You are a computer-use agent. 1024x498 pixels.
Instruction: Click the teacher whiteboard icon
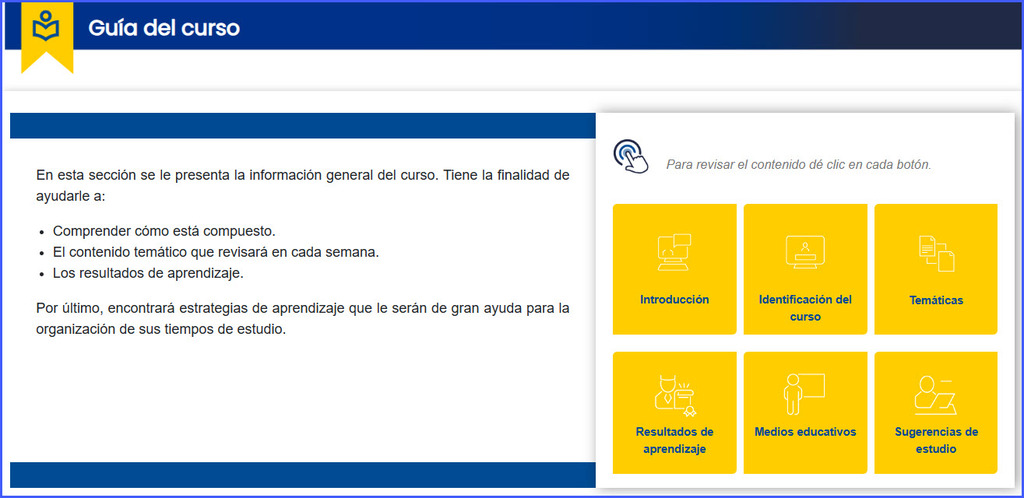(x=805, y=394)
